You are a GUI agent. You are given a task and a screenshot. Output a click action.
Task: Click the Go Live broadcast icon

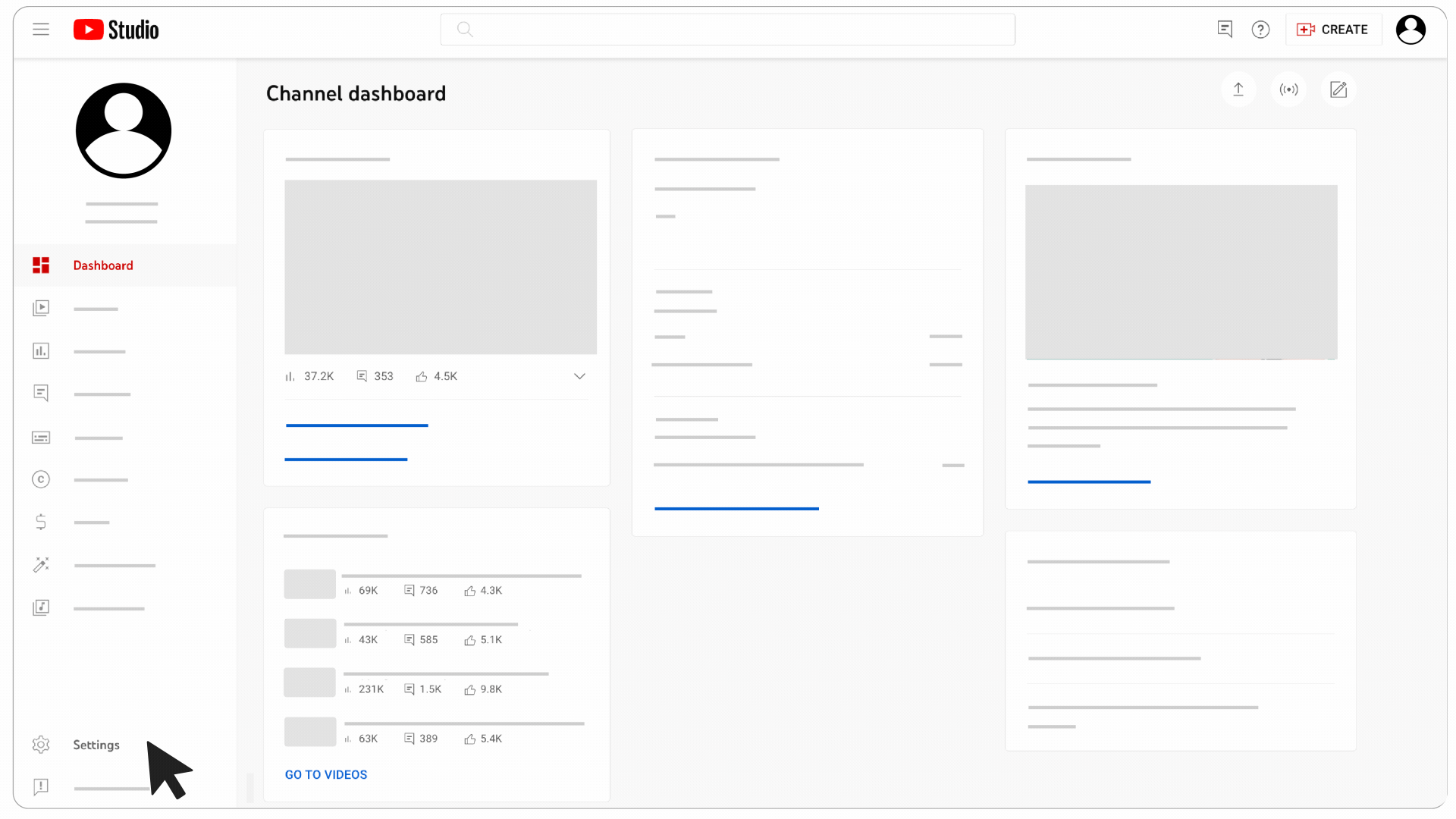click(1288, 89)
